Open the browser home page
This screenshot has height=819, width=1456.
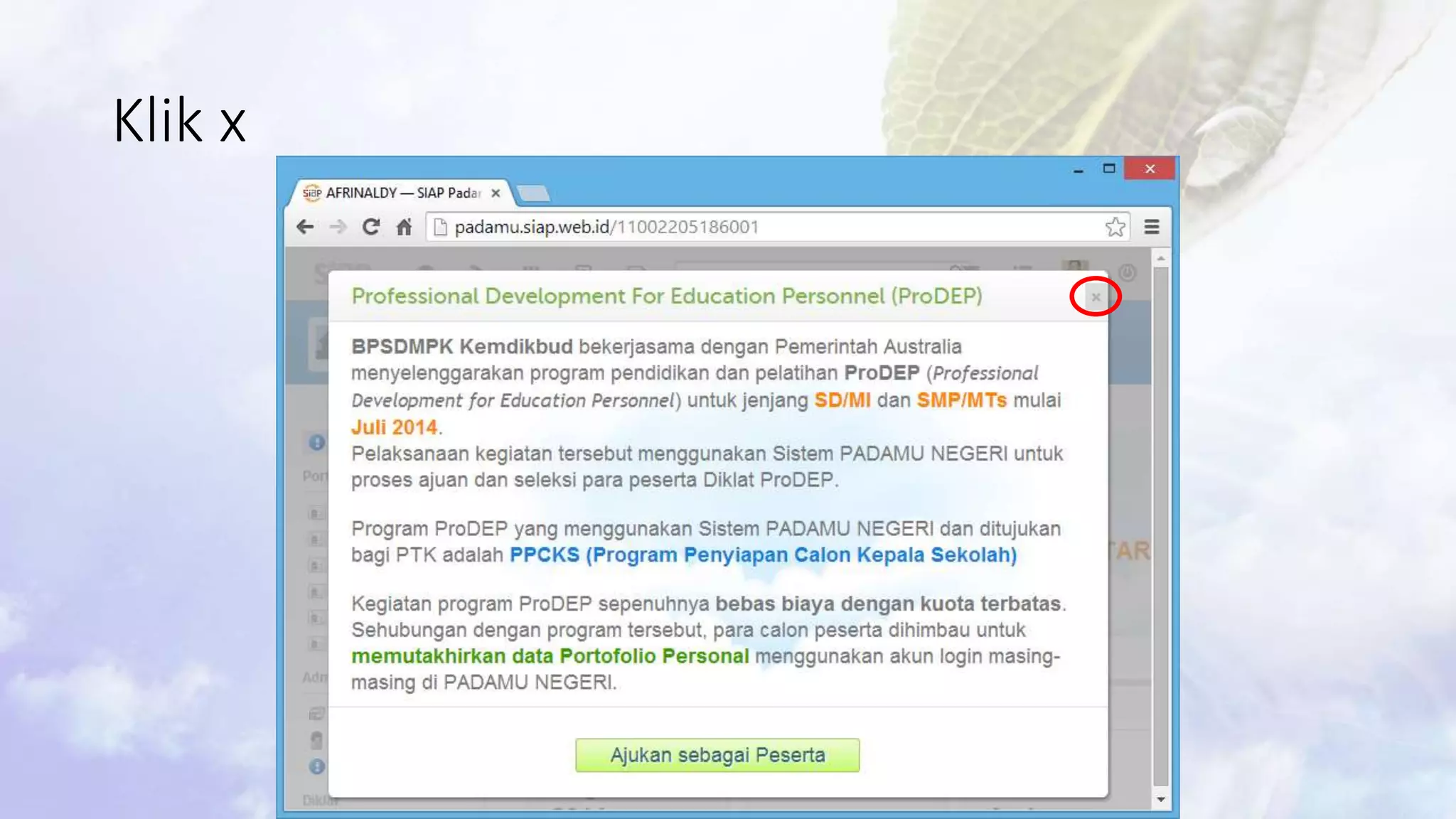(x=404, y=227)
